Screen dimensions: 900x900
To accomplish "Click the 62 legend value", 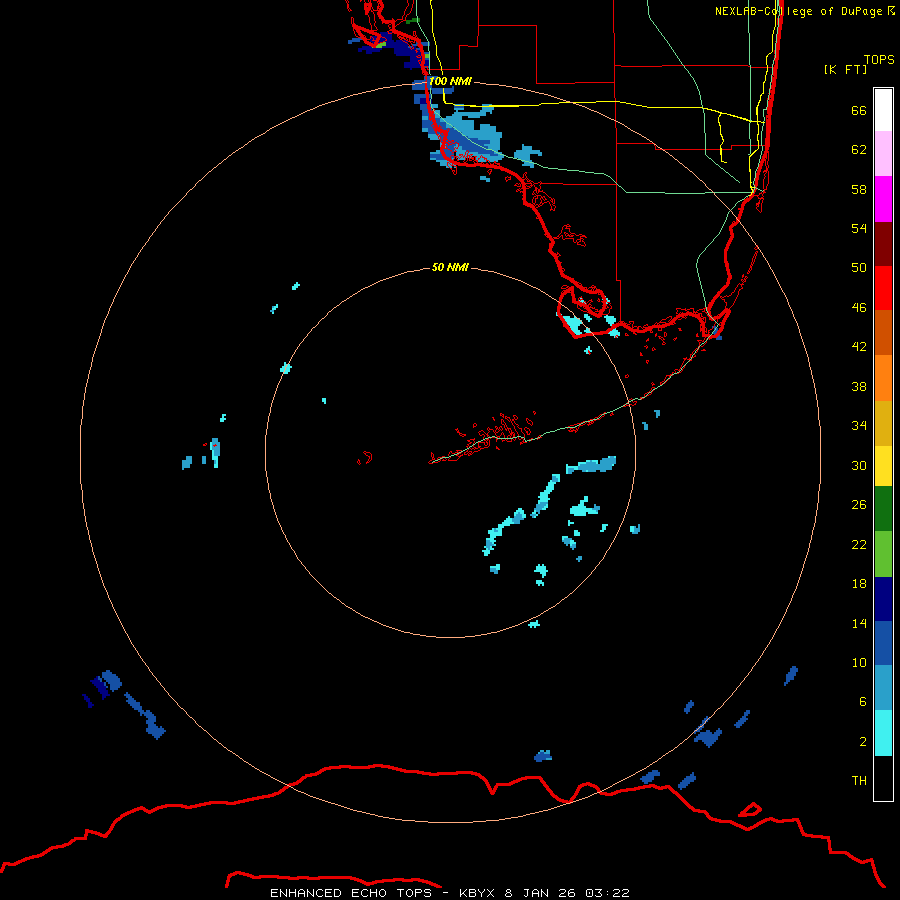I will point(859,150).
